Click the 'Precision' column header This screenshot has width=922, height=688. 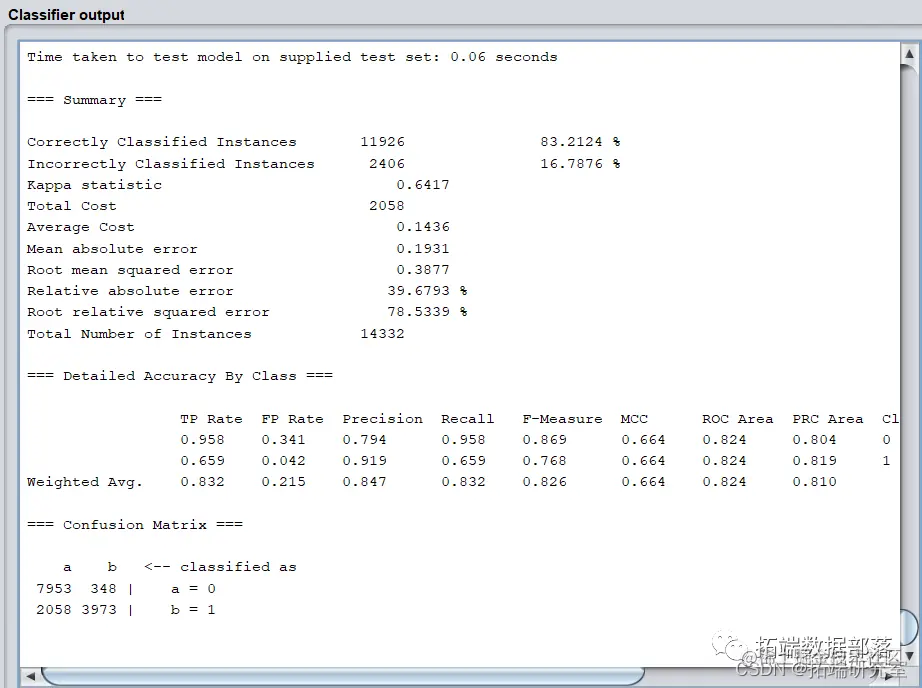click(x=382, y=419)
